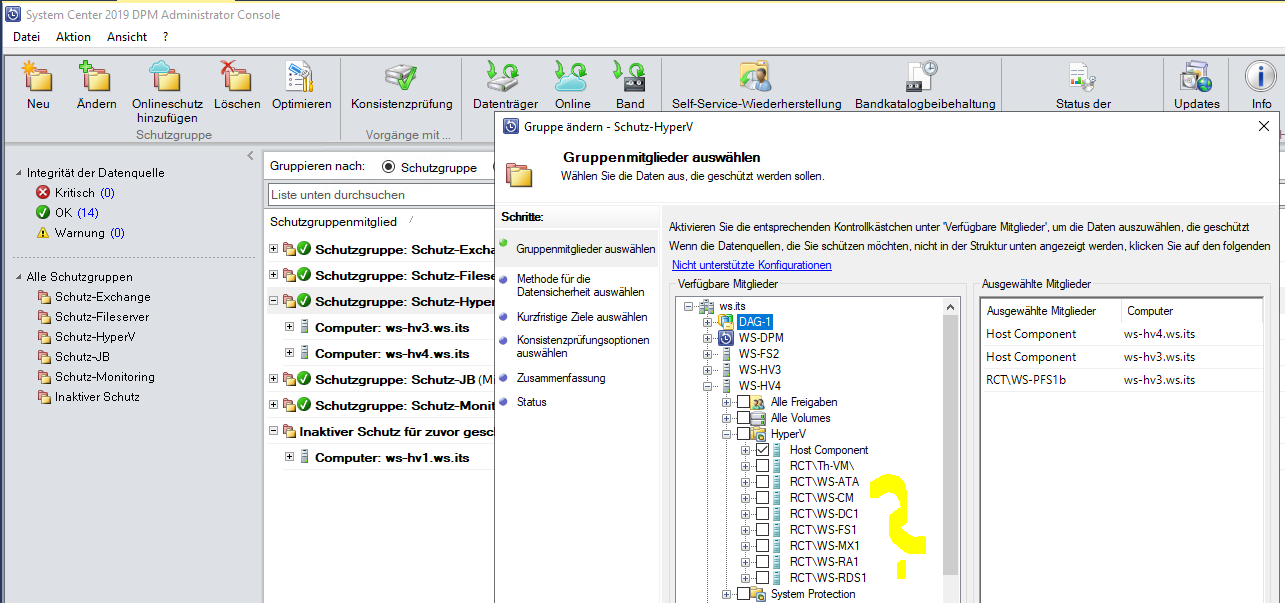Expand the WS-HV3 tree node
This screenshot has height=603, width=1285.
(x=708, y=370)
